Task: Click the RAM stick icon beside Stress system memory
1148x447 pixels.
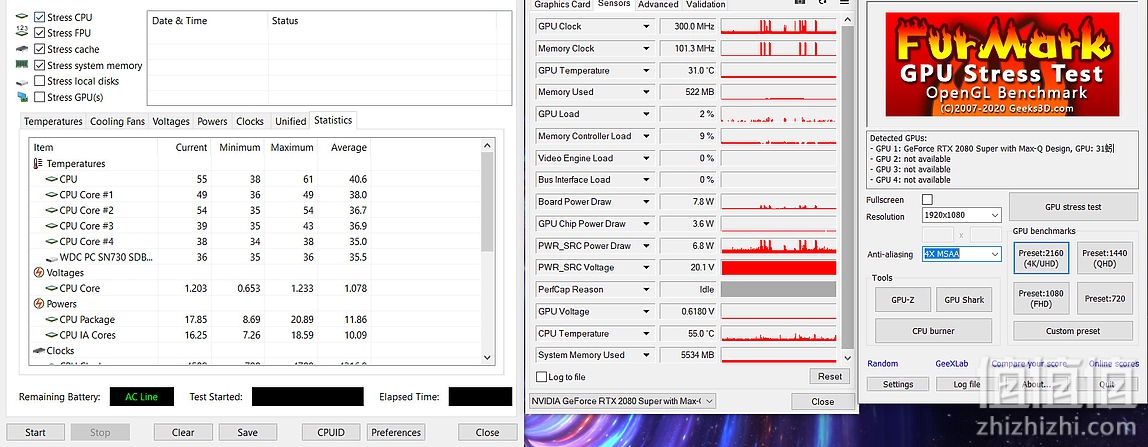Action: coord(22,65)
